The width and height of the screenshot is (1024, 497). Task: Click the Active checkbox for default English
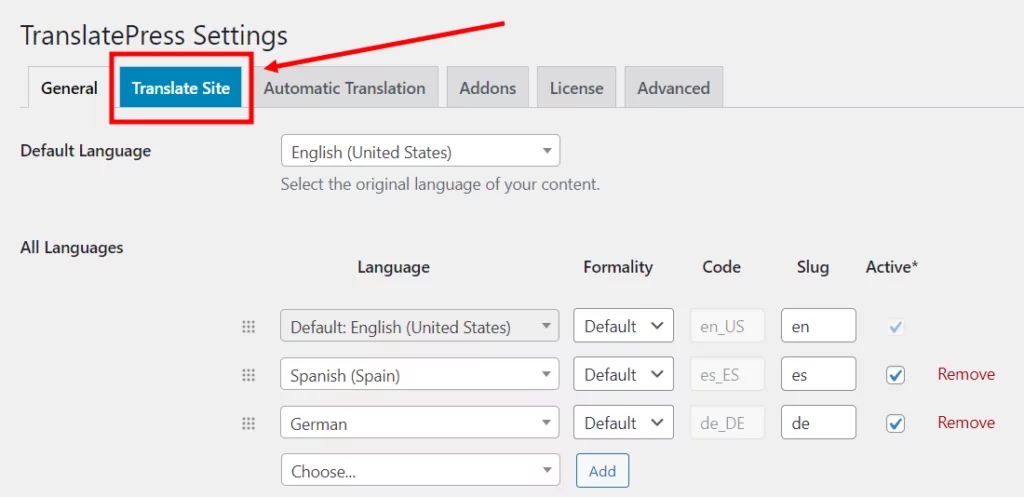pos(895,327)
